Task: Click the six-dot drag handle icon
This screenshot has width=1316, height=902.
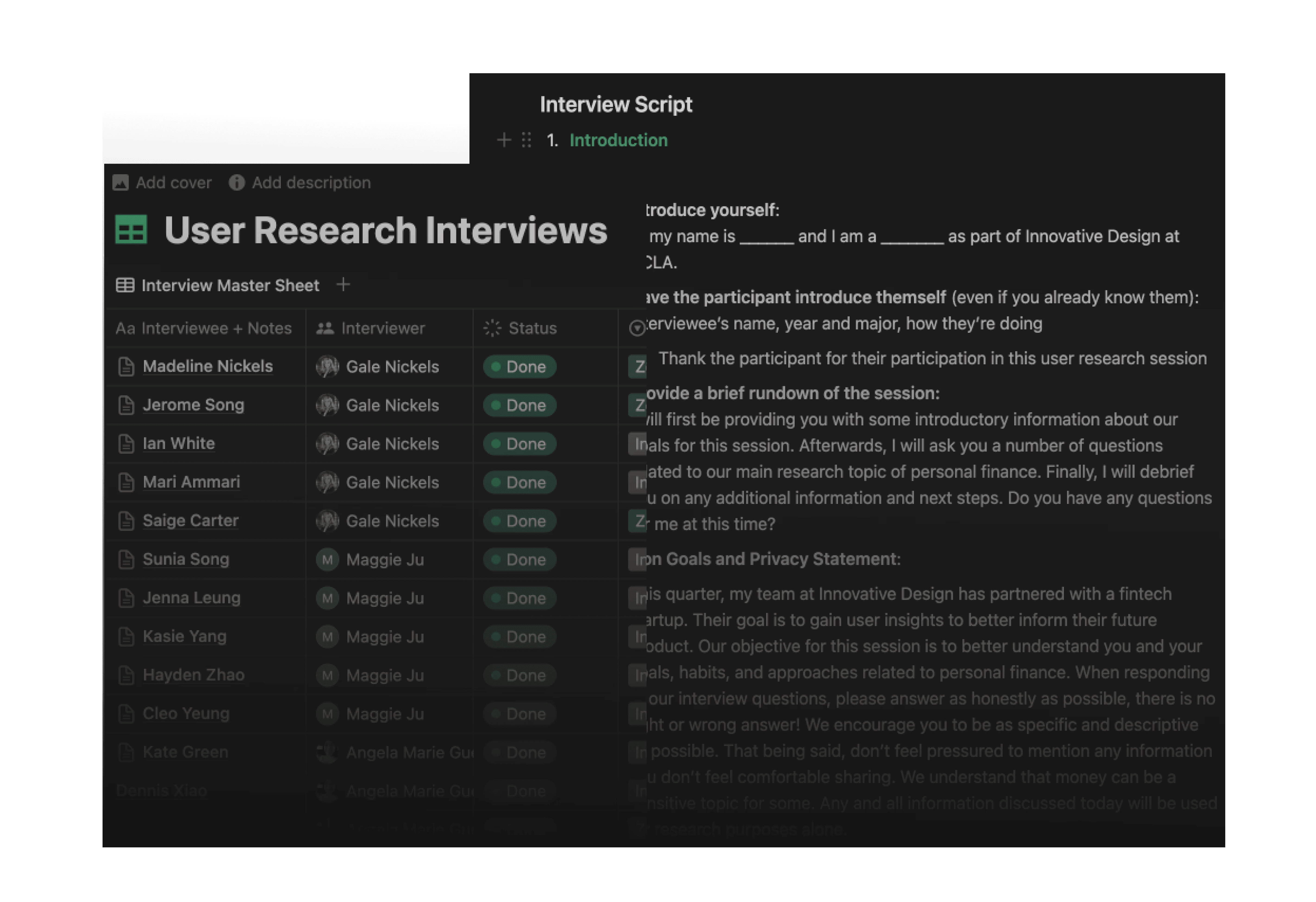Action: (526, 140)
